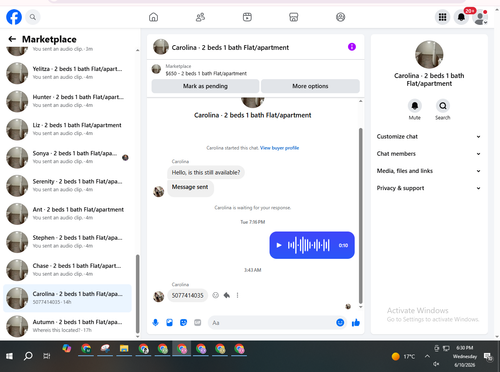Image resolution: width=500 pixels, height=372 pixels.
Task: Go to the Home feed tab
Action: click(153, 17)
